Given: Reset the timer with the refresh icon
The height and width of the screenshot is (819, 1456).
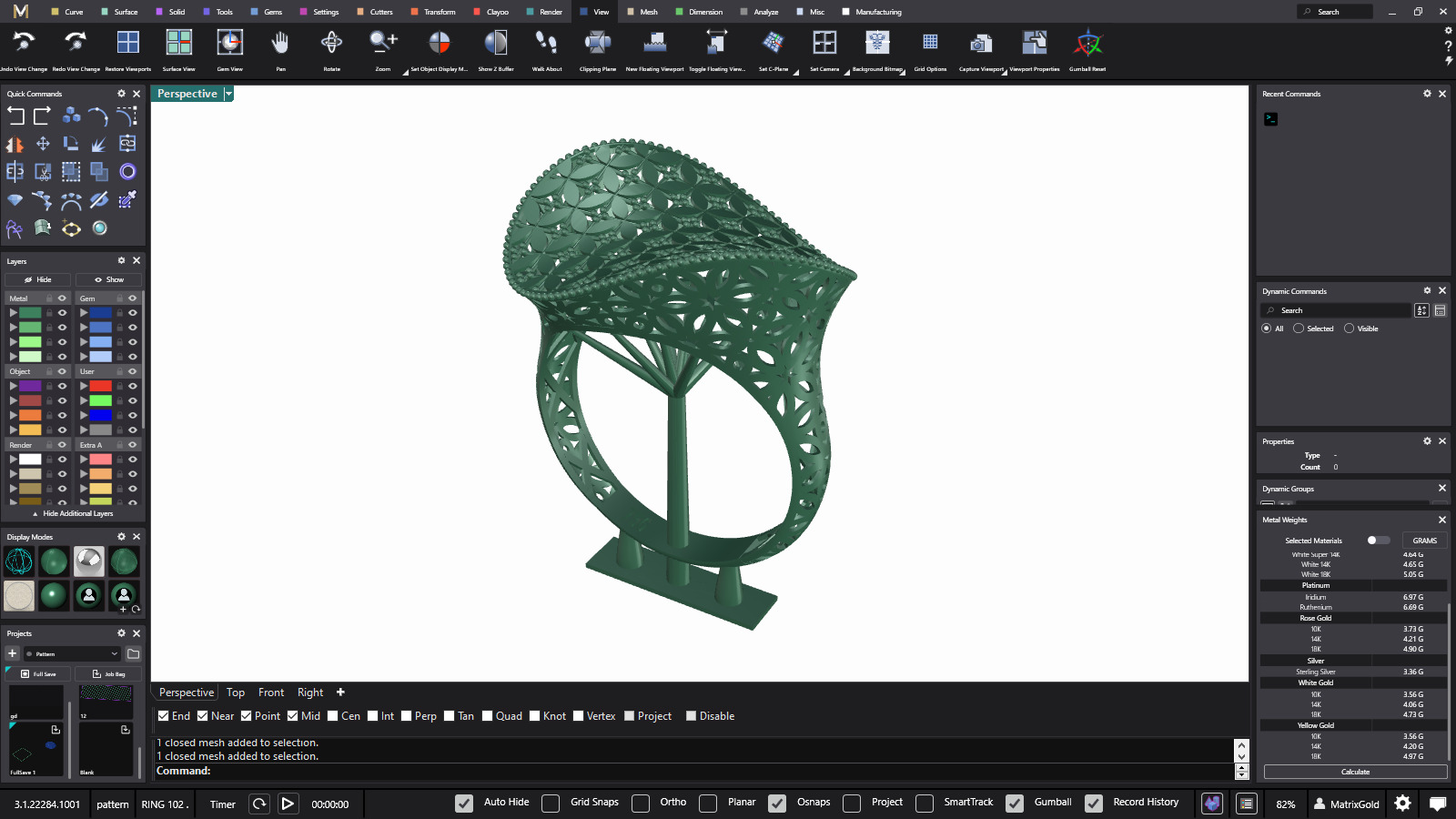Looking at the screenshot, I should (259, 804).
